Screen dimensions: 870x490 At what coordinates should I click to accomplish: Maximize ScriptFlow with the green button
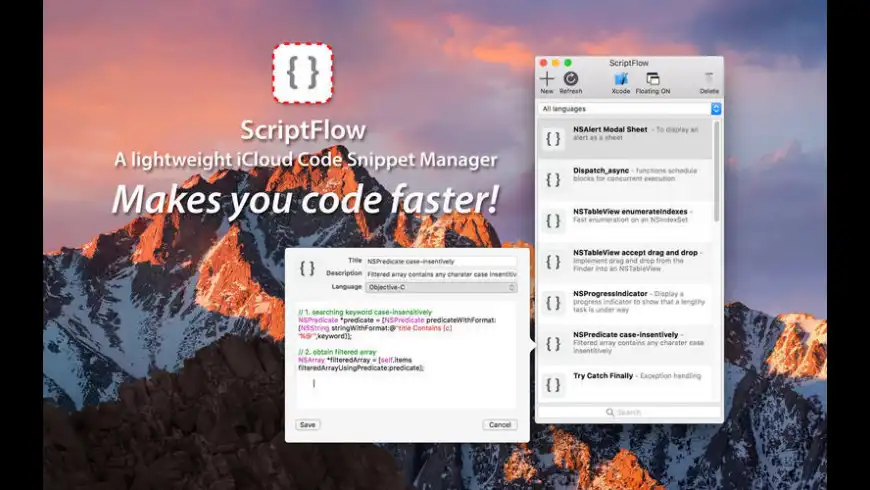click(x=568, y=63)
